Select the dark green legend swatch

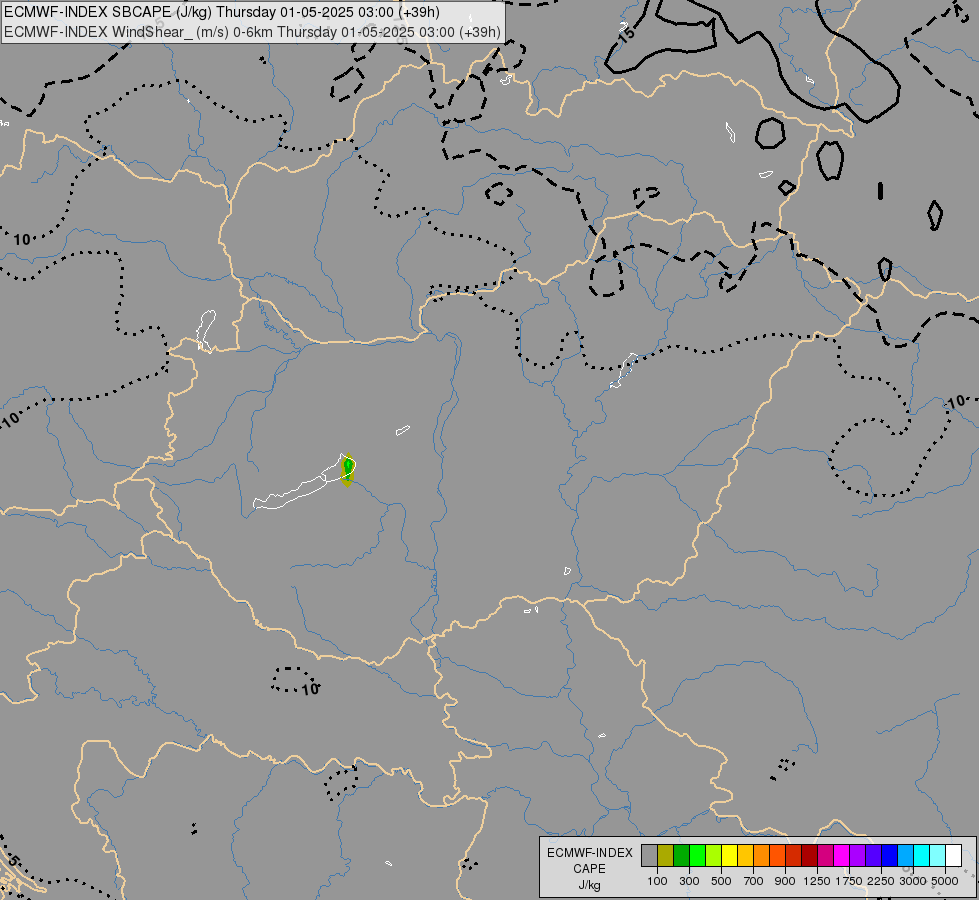[681, 856]
